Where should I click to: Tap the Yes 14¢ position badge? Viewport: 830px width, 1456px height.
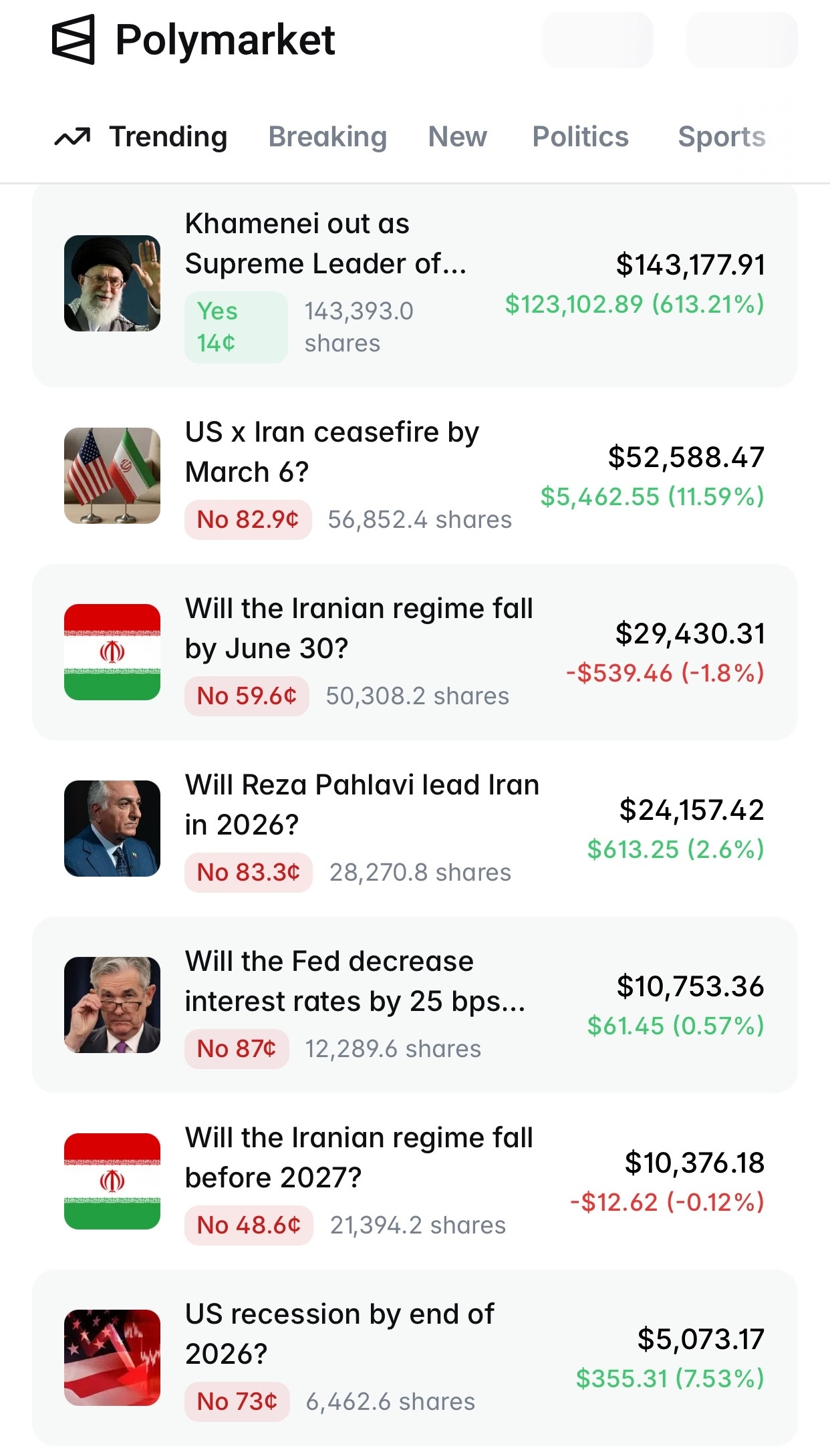tap(236, 327)
